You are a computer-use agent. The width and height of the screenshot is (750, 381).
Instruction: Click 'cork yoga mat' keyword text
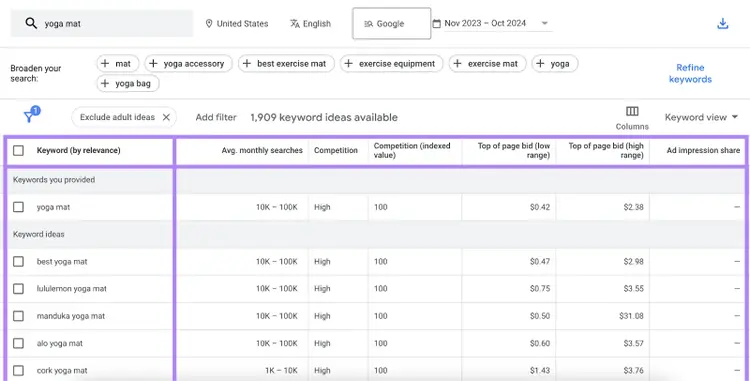tap(62, 370)
